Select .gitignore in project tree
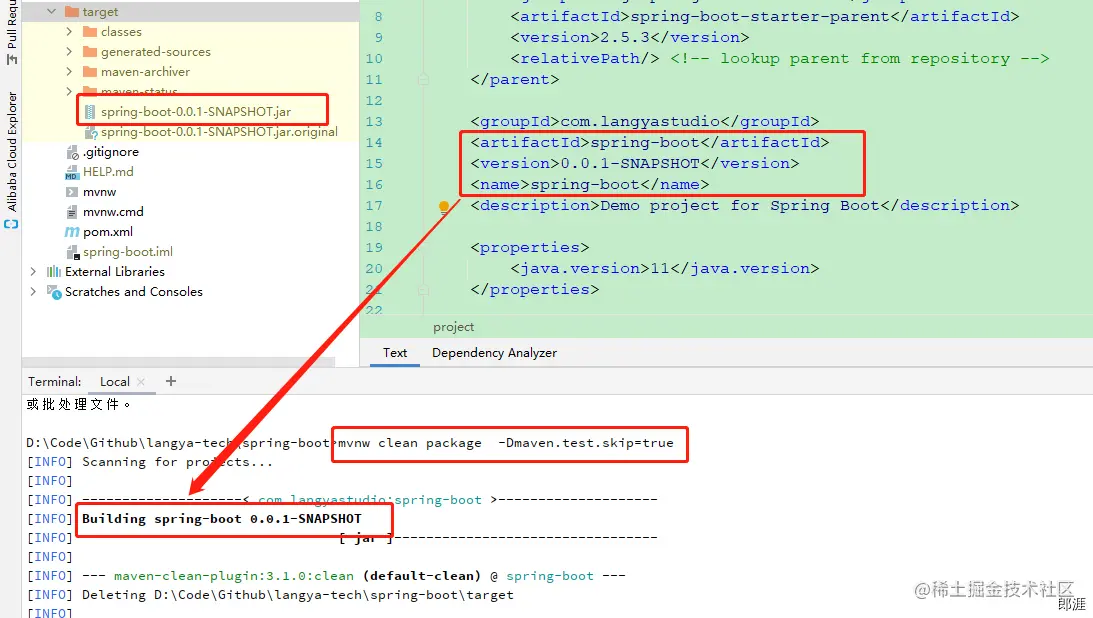 pos(111,152)
